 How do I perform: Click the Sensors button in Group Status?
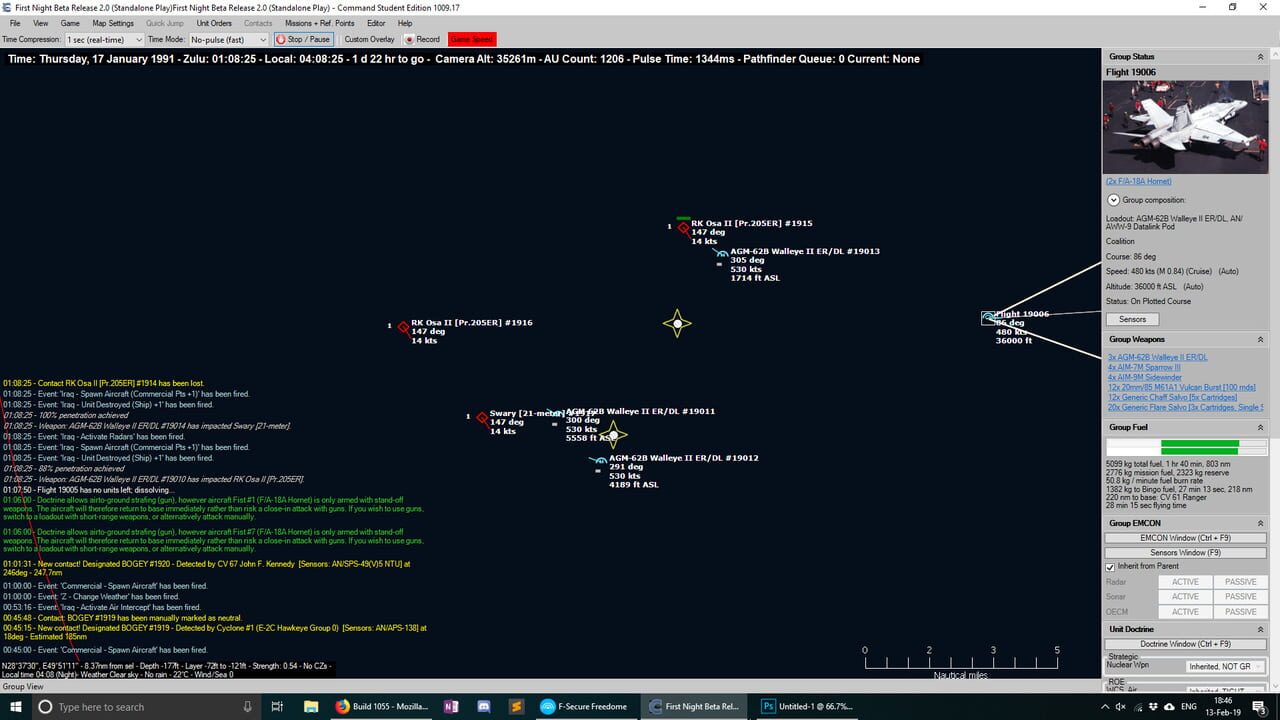(x=1132, y=319)
